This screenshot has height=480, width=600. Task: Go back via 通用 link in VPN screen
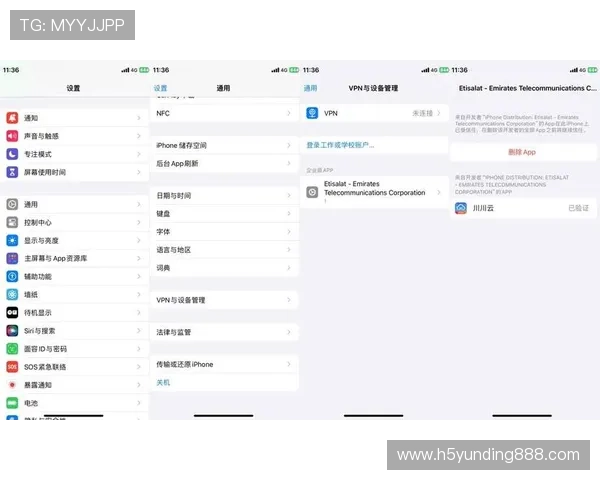pyautogui.click(x=310, y=88)
